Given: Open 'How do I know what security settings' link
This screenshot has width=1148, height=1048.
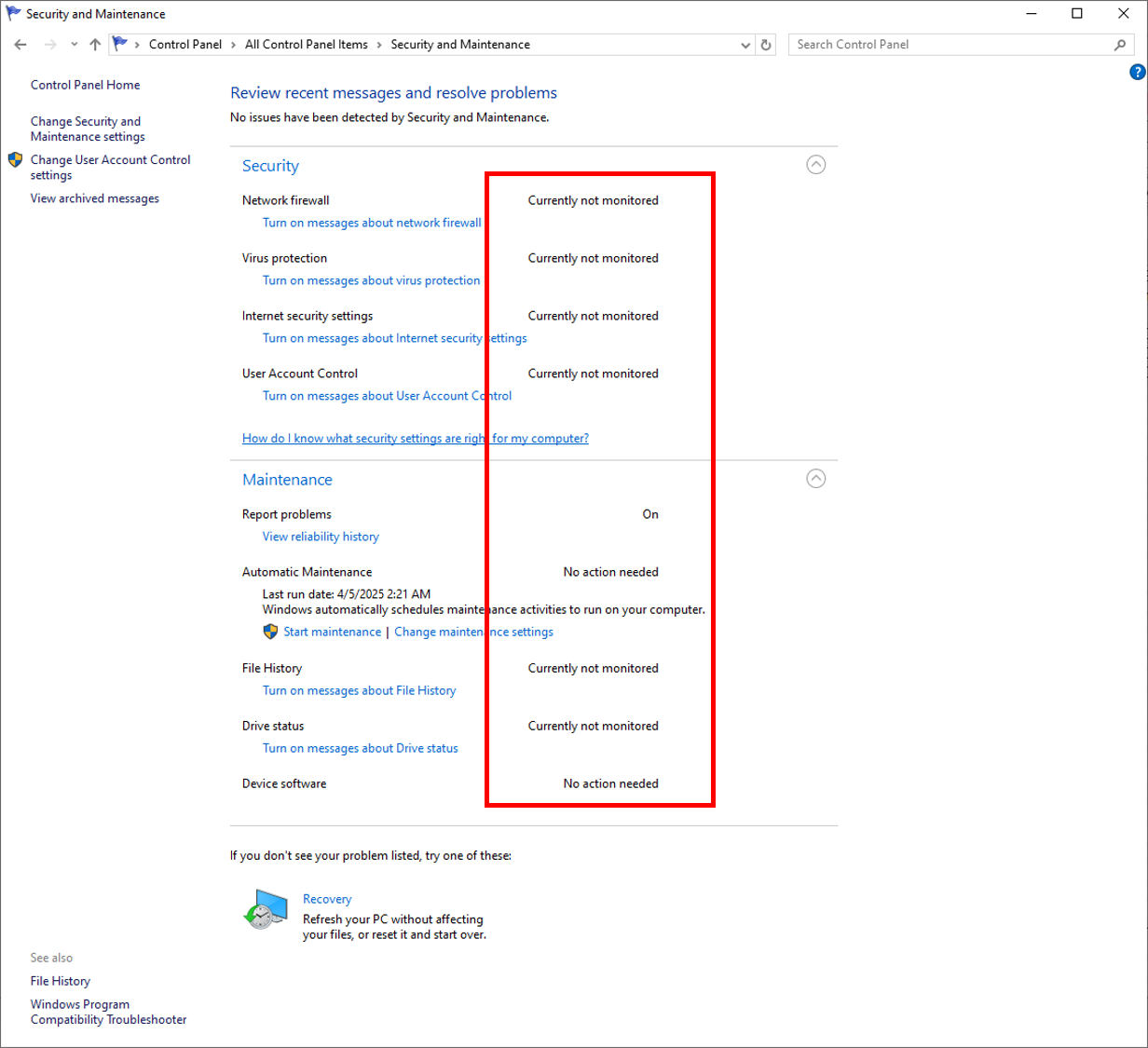Looking at the screenshot, I should (416, 439).
